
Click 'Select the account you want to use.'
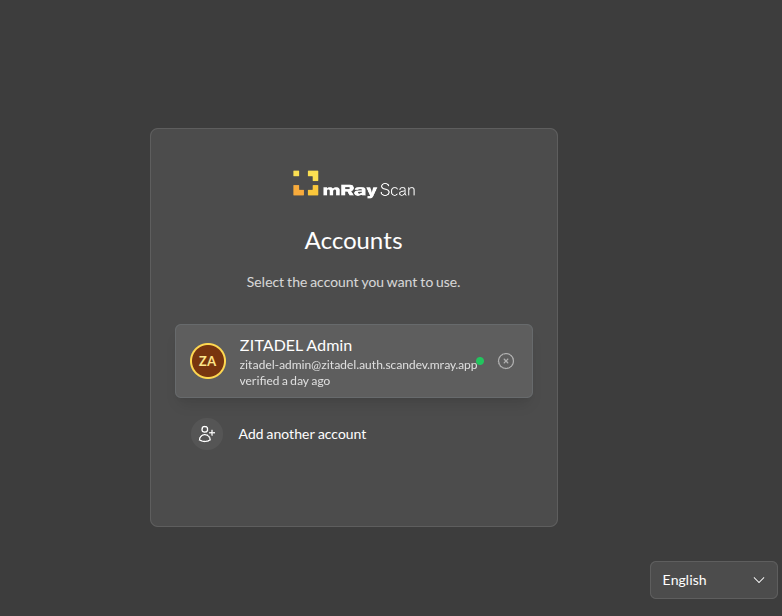pos(354,282)
